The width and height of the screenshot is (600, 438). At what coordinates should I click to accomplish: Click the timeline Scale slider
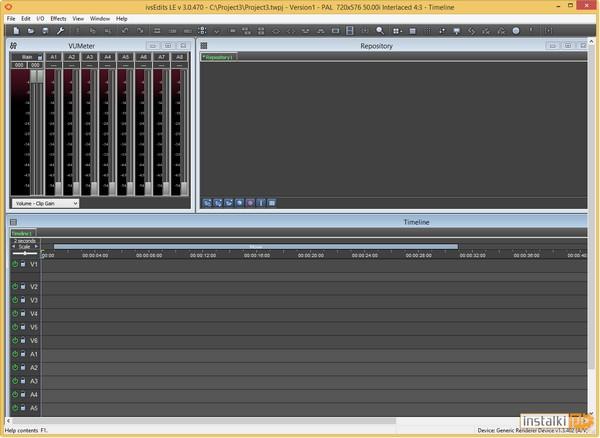25,253
